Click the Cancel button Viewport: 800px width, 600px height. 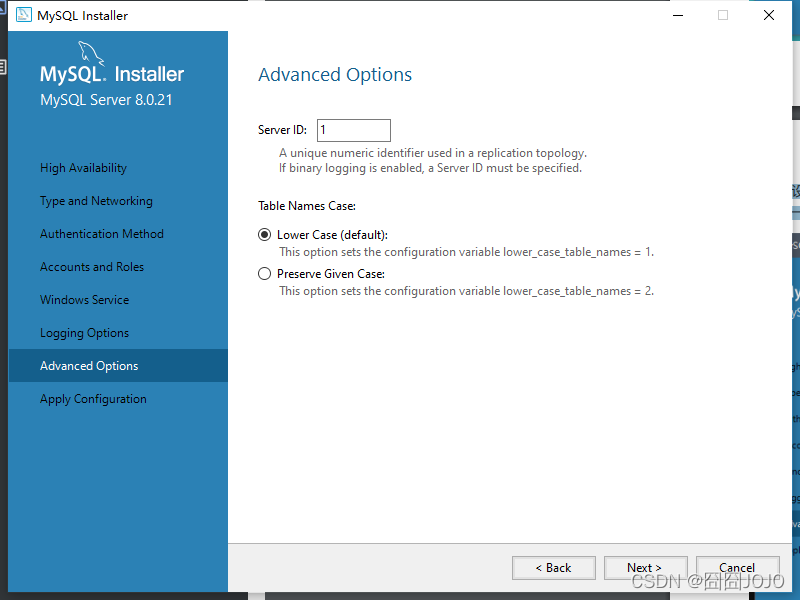click(737, 568)
